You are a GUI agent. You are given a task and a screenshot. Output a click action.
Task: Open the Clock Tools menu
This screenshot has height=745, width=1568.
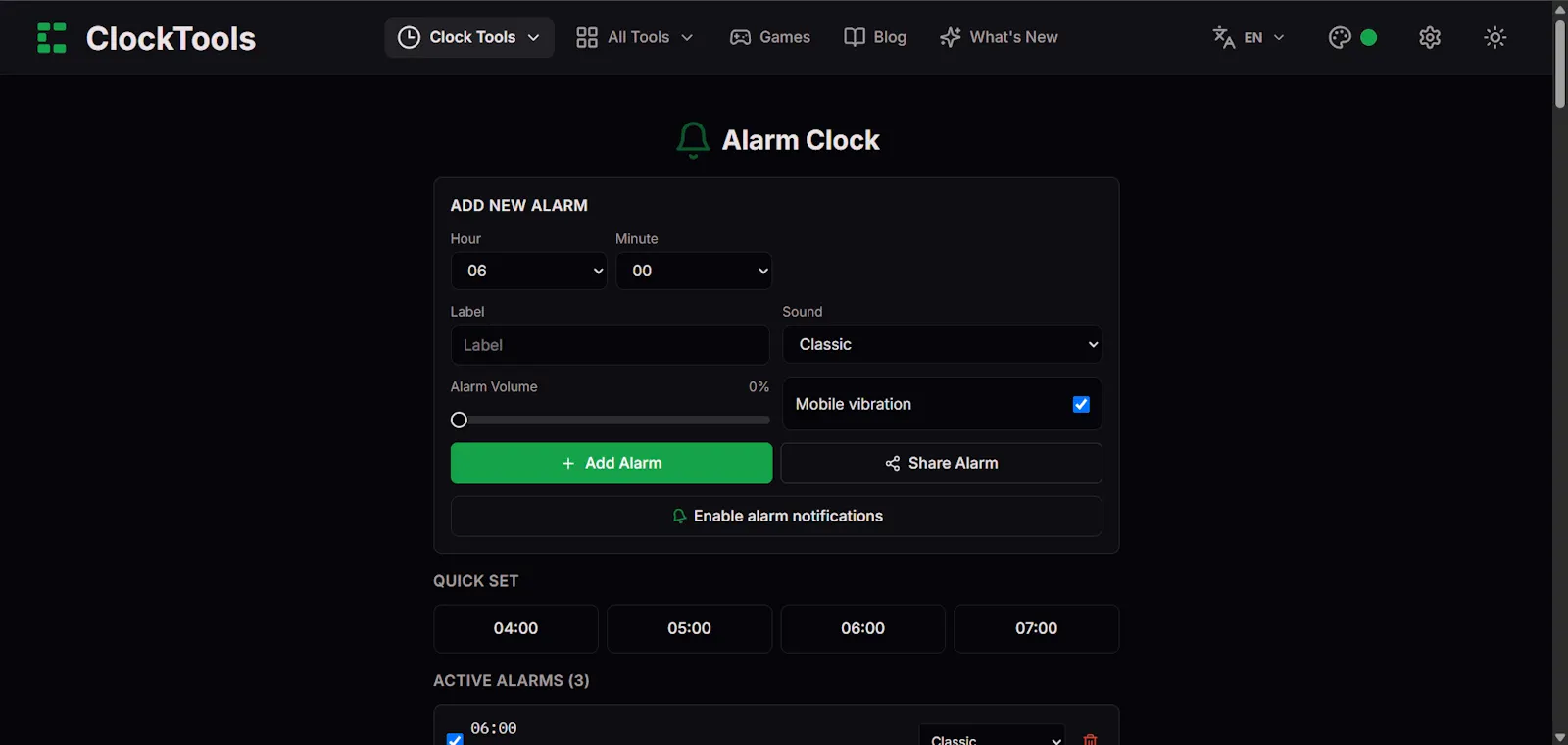tap(469, 37)
